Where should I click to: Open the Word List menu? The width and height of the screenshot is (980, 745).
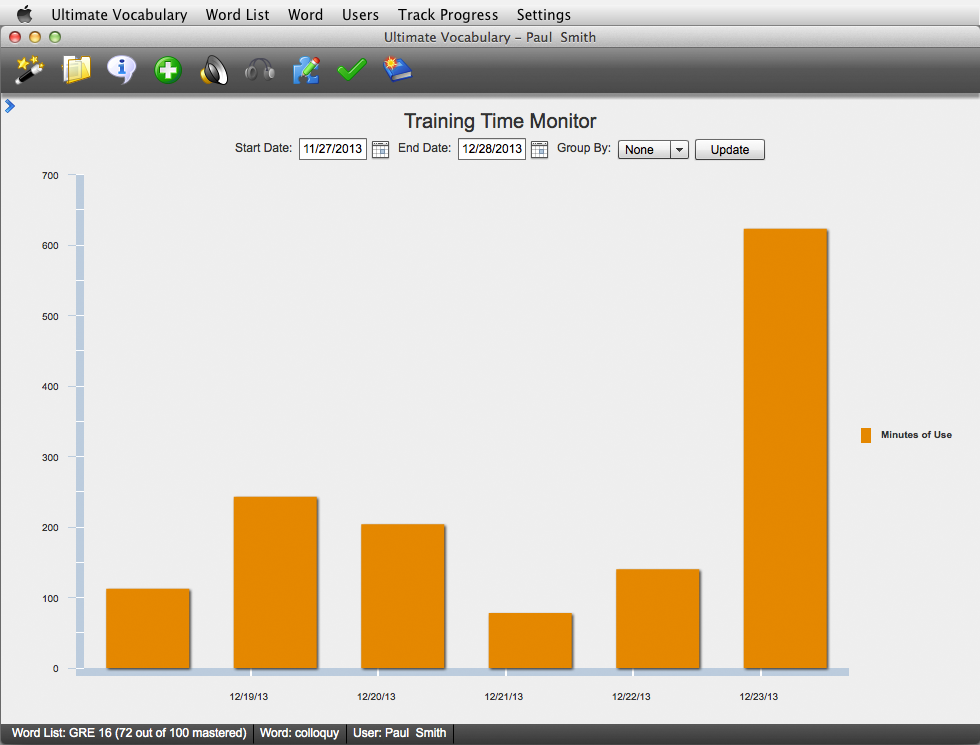pos(236,15)
